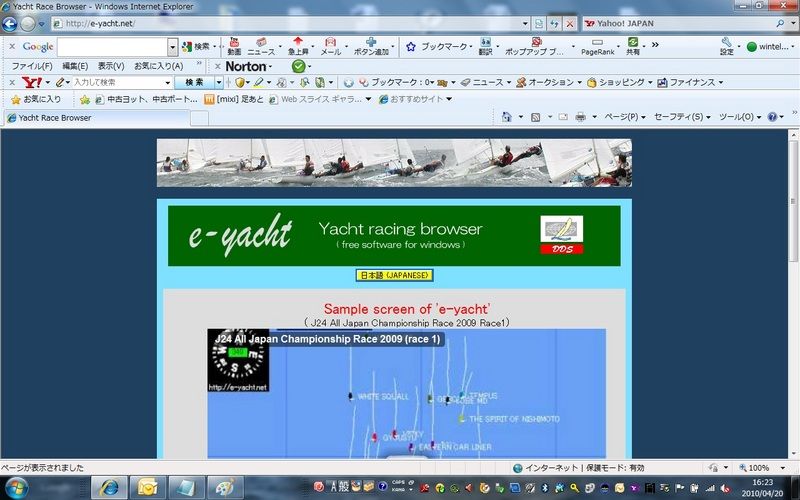Open a new tab with the blank tab button

coord(199,118)
